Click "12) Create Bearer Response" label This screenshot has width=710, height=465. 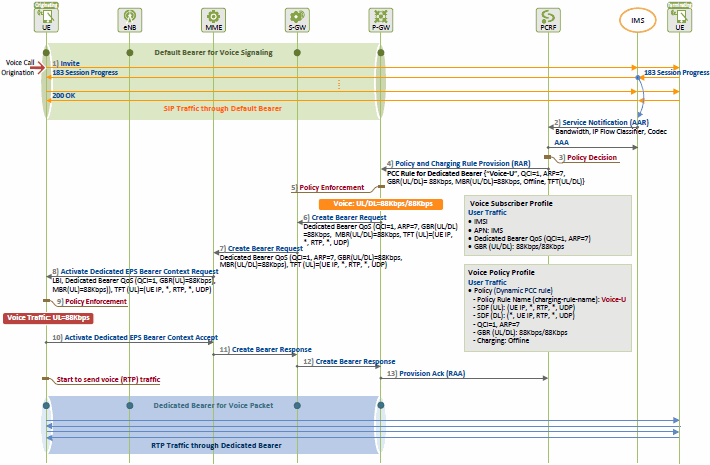[x=349, y=362]
